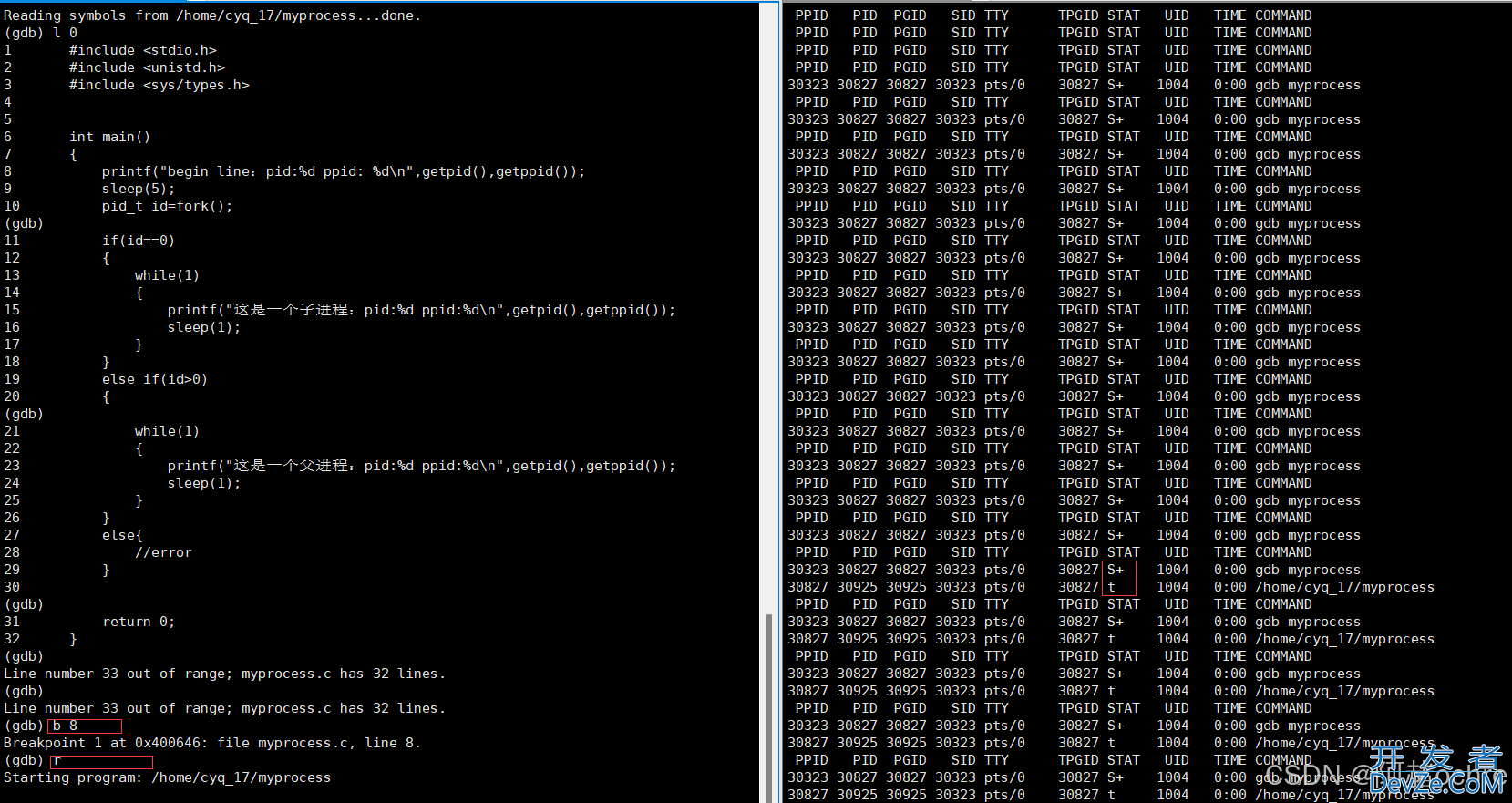1512x803 pixels.
Task: Click the red-boxed "r" run command
Action: pos(101,761)
